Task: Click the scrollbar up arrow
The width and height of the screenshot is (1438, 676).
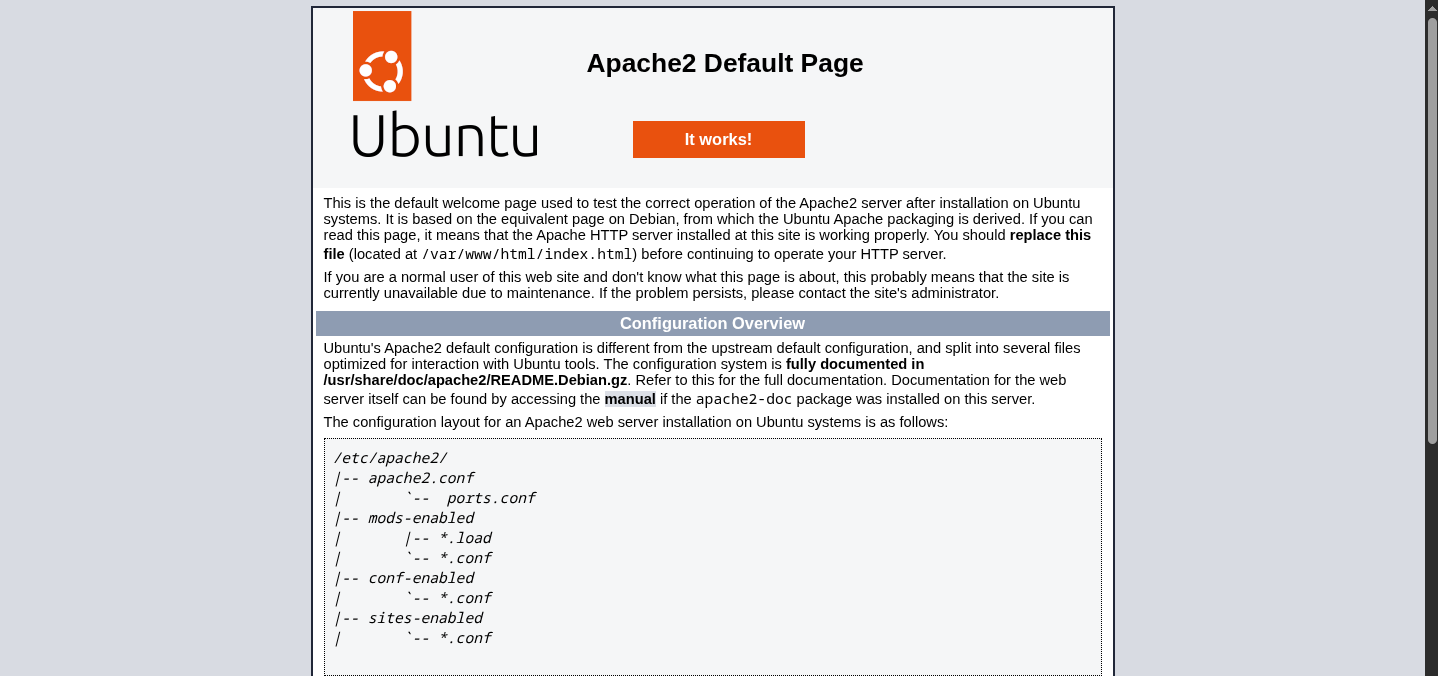Action: (x=1431, y=8)
